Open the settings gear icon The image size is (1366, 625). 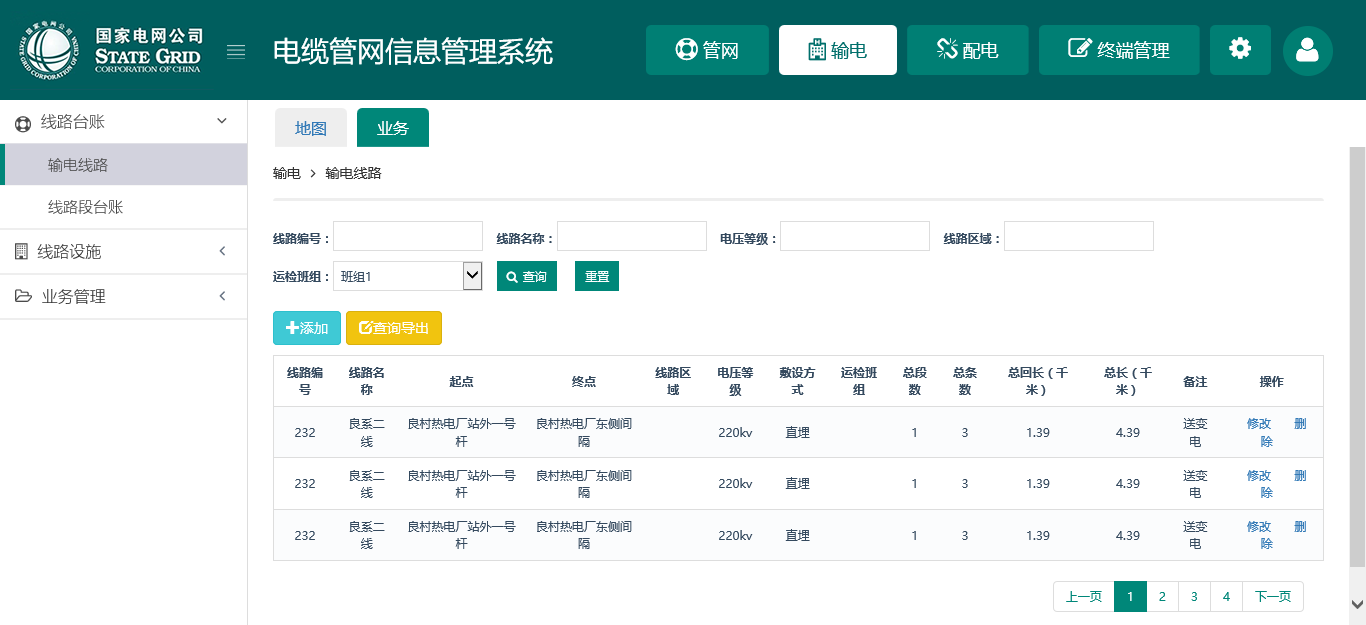point(1240,49)
